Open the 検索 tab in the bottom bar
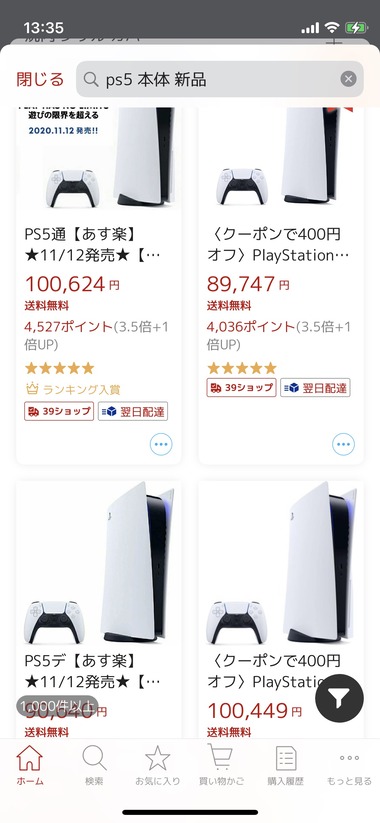Viewport: 380px width, 823px height. pyautogui.click(x=94, y=765)
